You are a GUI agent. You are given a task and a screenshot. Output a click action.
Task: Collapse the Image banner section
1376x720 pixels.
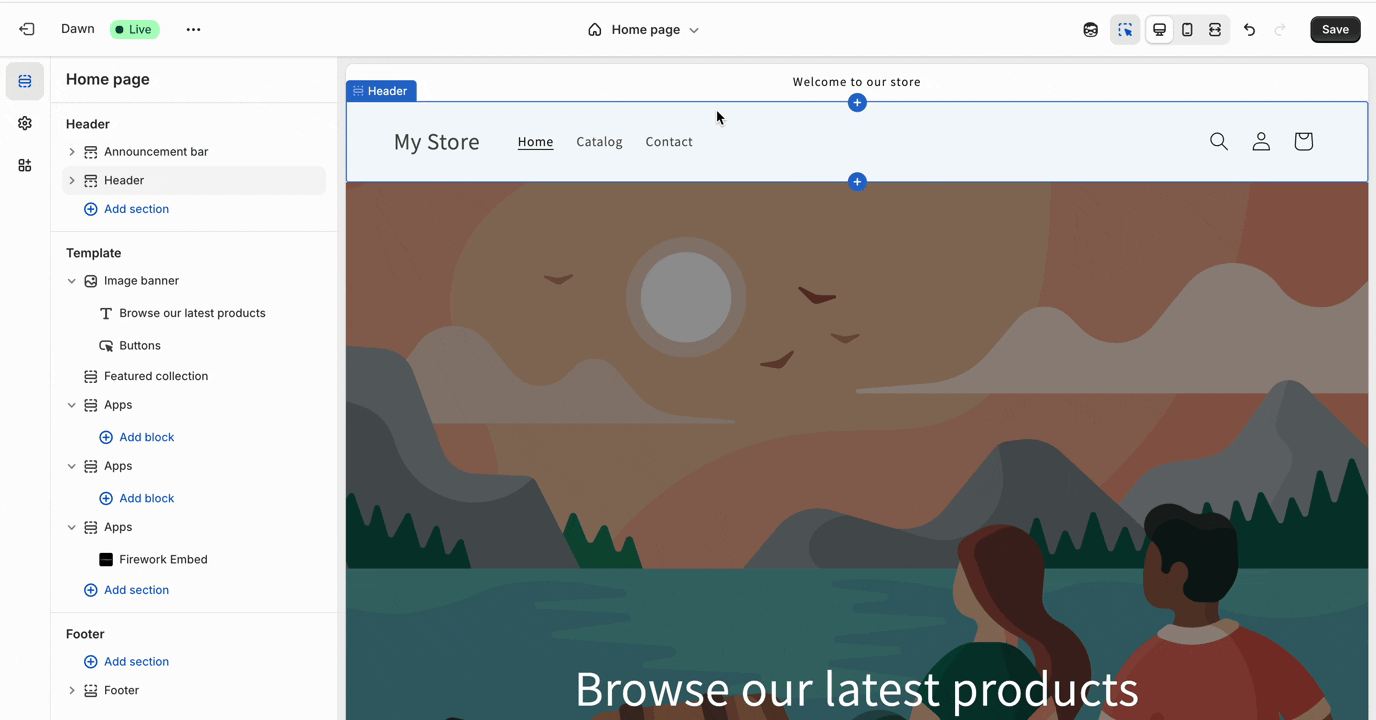(x=72, y=281)
